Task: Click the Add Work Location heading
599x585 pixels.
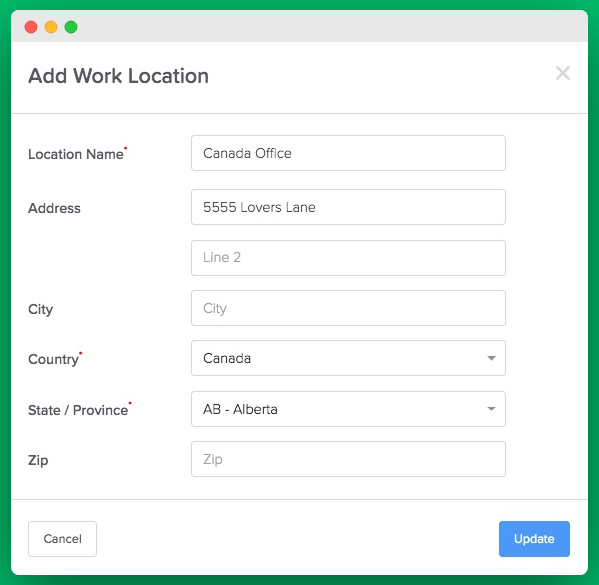Action: pos(118,76)
